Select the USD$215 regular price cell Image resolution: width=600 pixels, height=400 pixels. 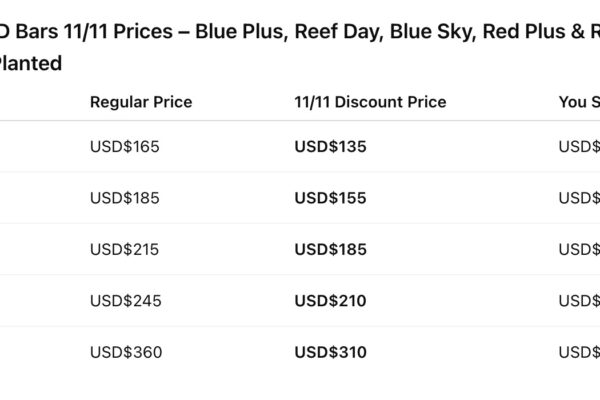tap(125, 249)
